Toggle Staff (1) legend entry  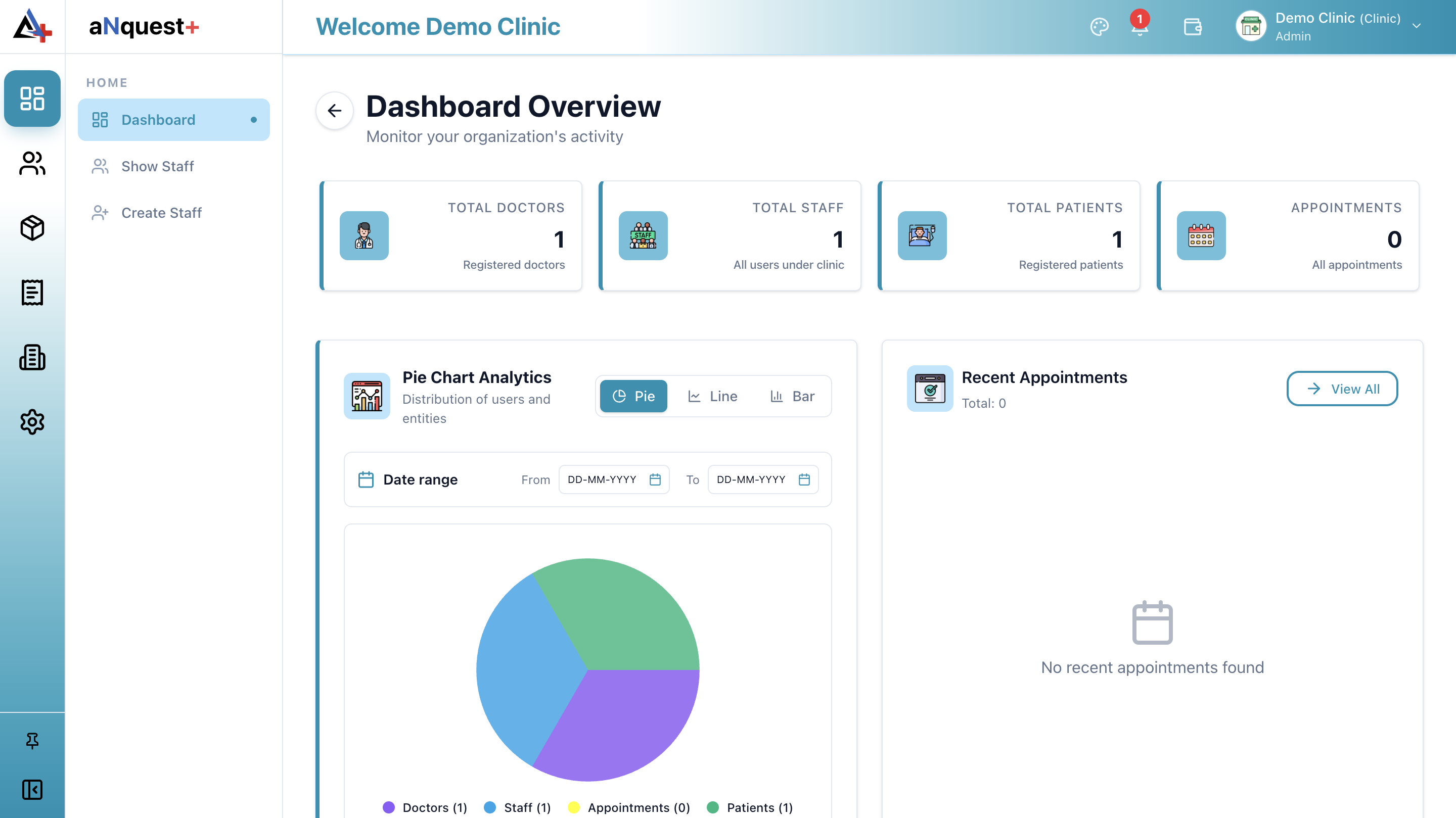(517, 807)
